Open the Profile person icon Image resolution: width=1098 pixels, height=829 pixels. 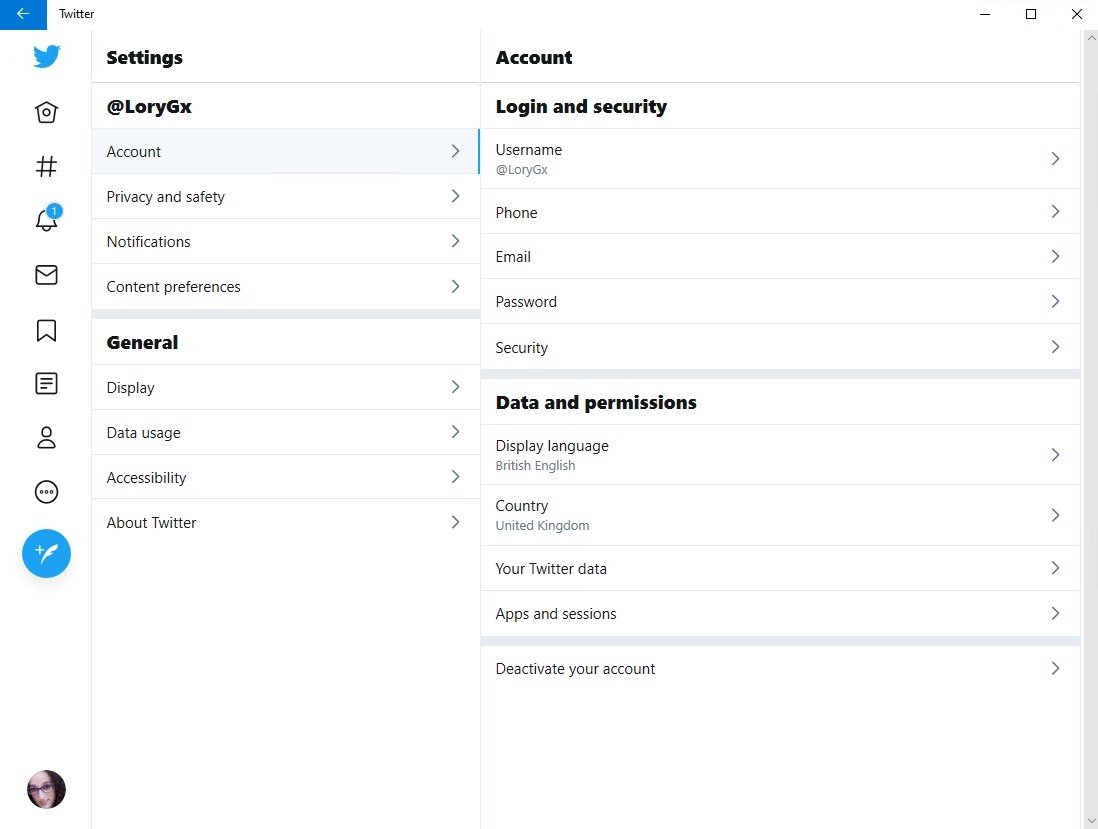[46, 438]
